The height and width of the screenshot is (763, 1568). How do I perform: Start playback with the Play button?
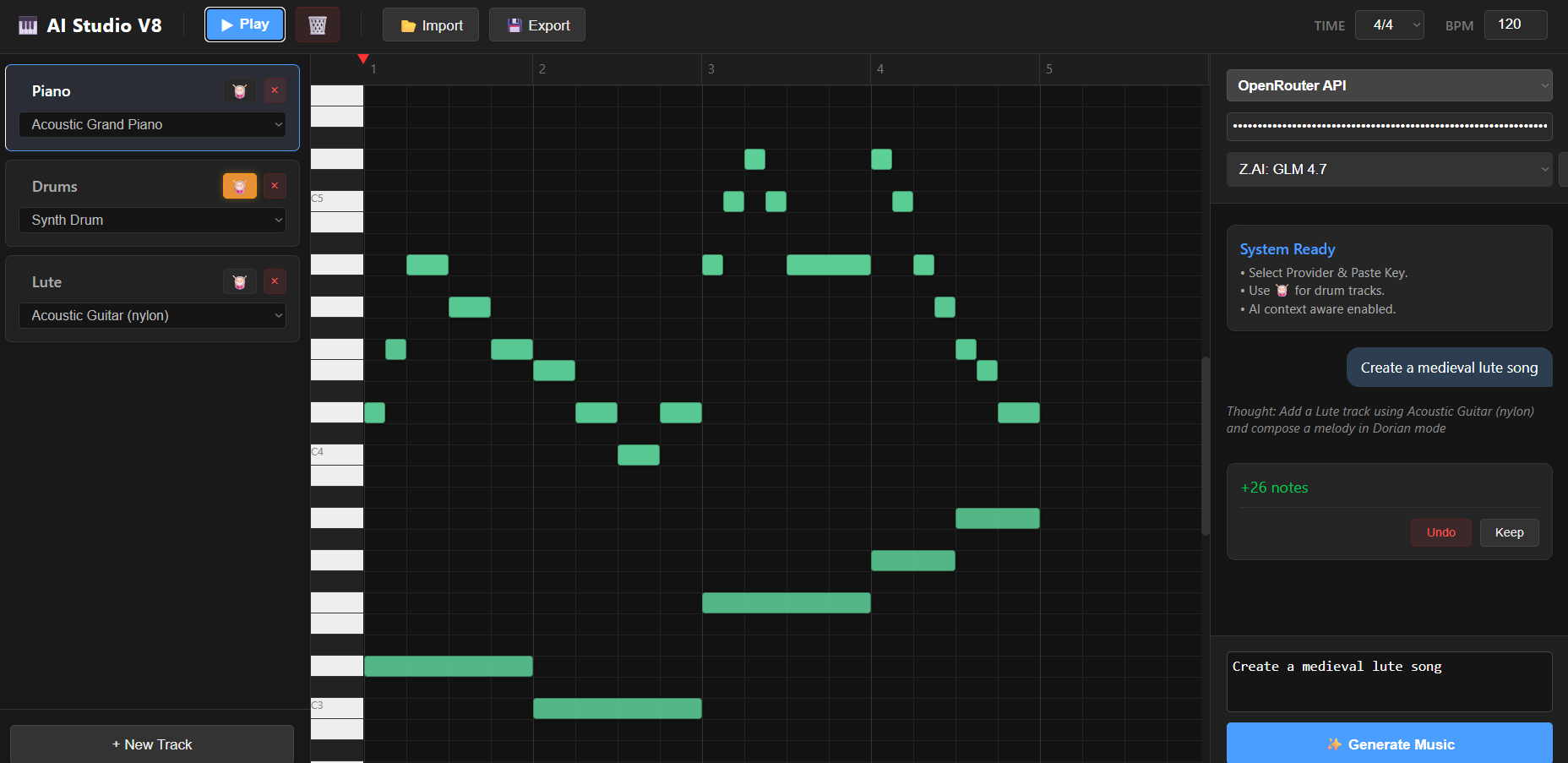point(245,25)
